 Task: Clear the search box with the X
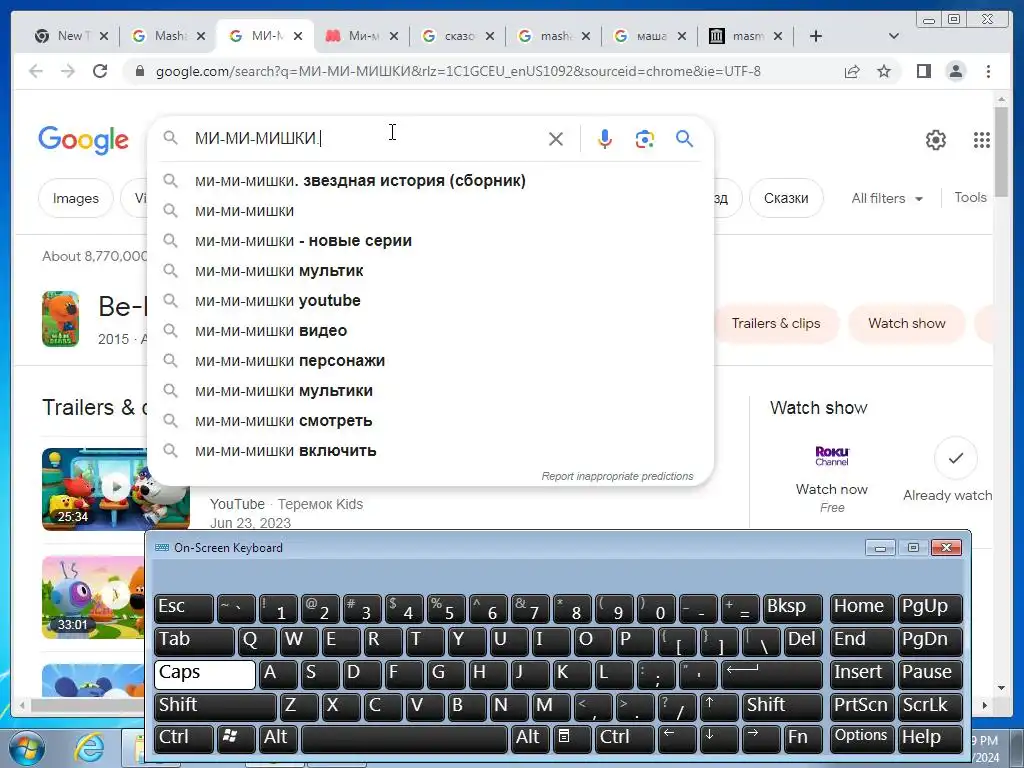556,138
